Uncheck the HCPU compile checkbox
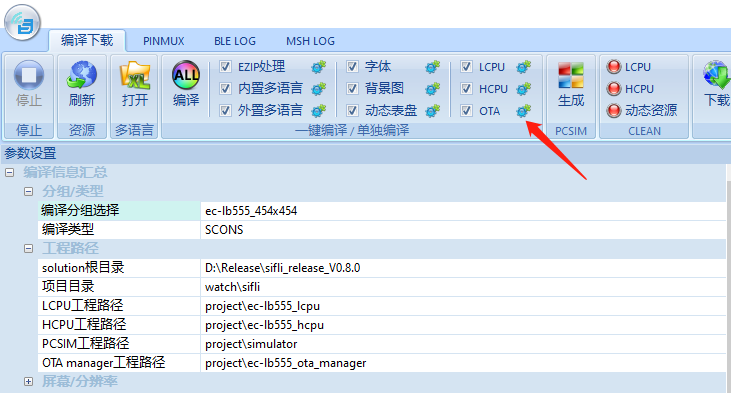731x393 pixels. tap(466, 89)
